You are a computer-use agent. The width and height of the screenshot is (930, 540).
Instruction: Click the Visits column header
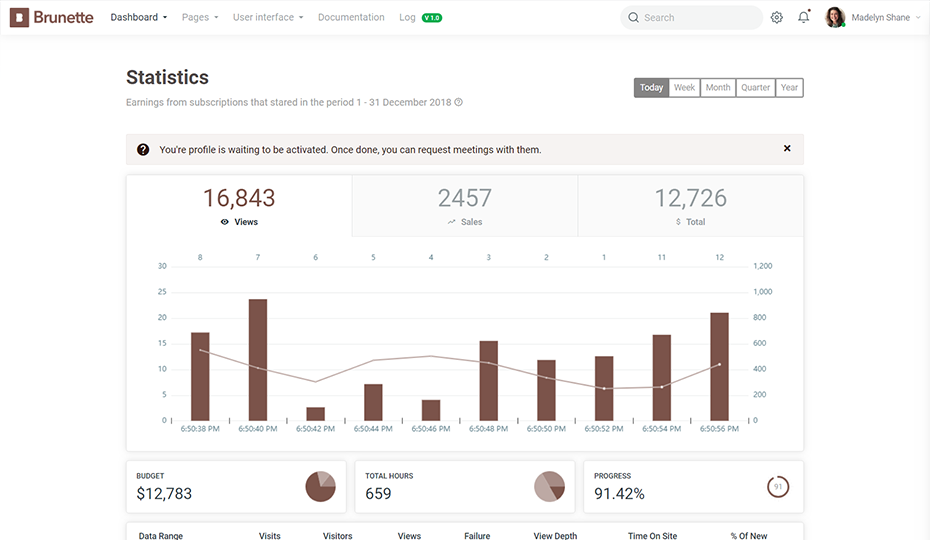(x=269, y=535)
